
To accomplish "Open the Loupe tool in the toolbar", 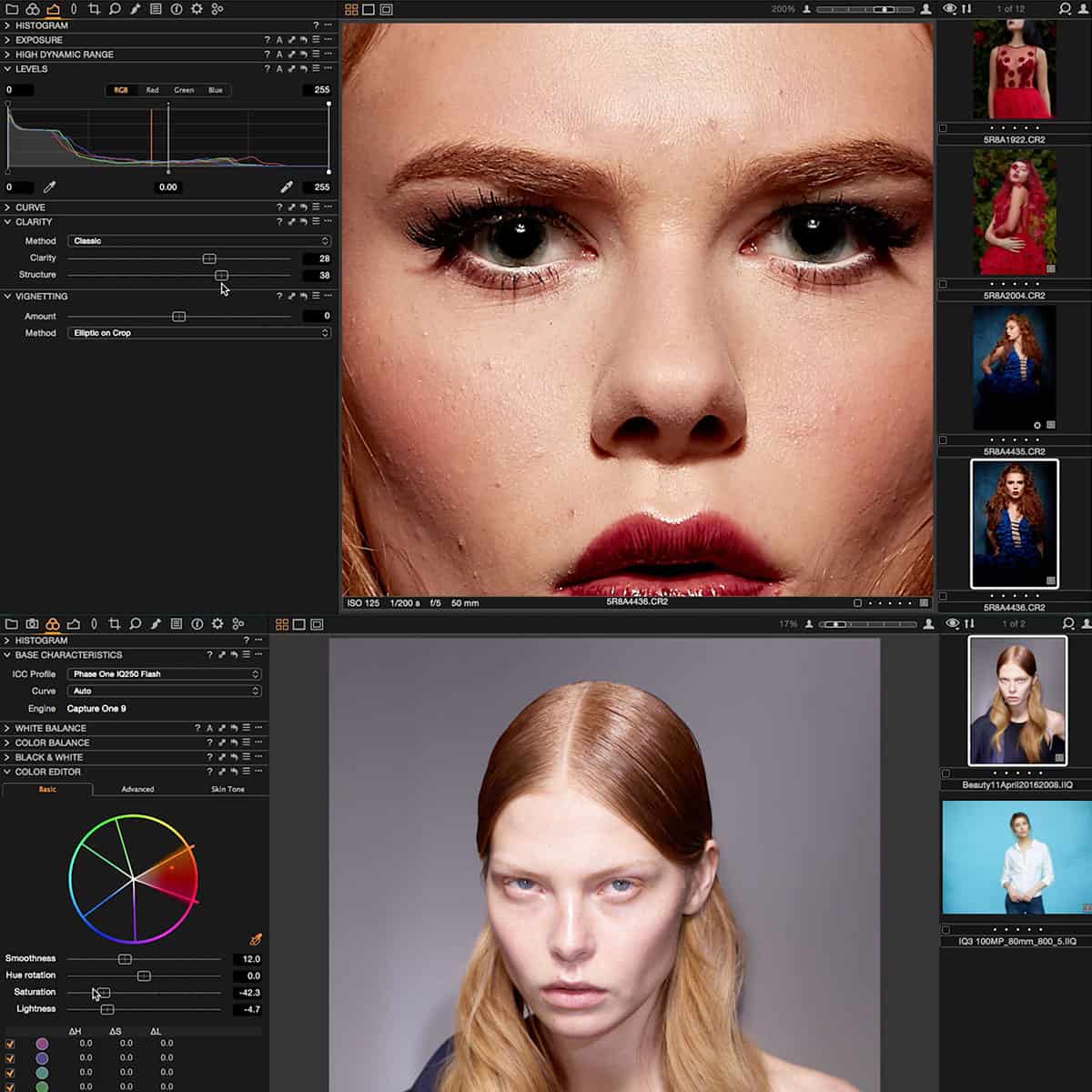I will coord(113,9).
